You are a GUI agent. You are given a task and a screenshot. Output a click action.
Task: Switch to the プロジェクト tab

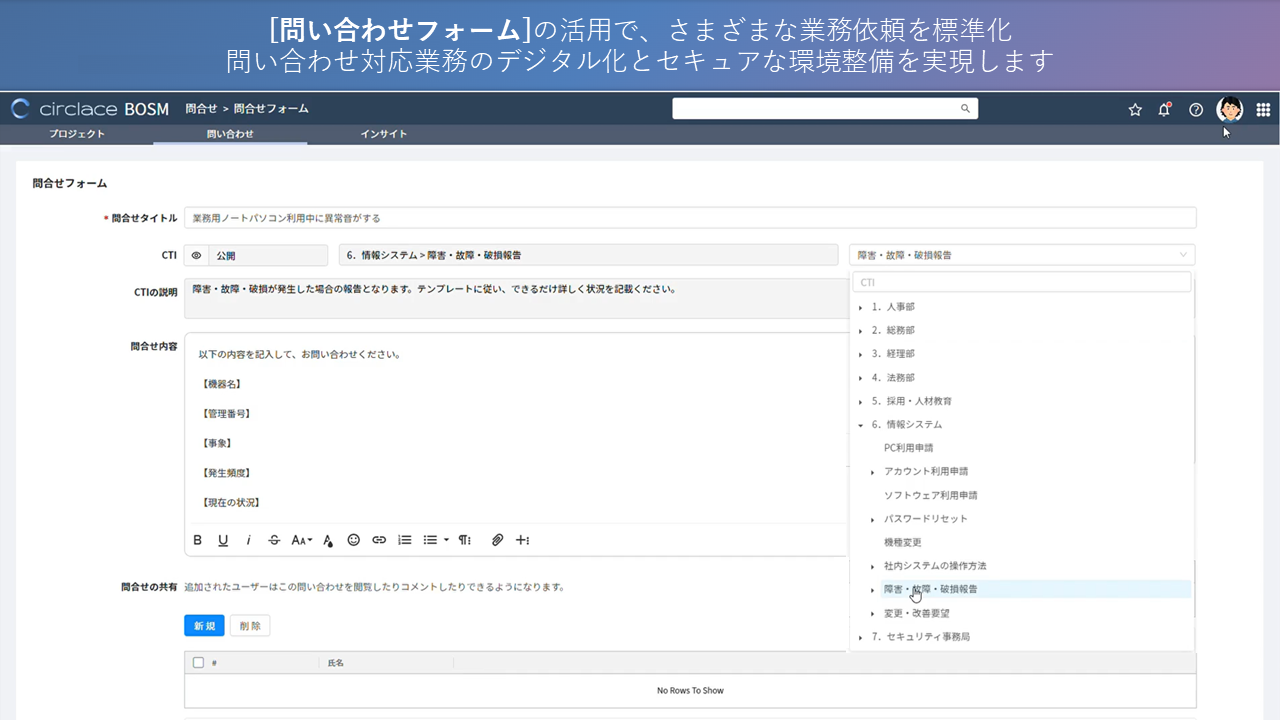(77, 134)
